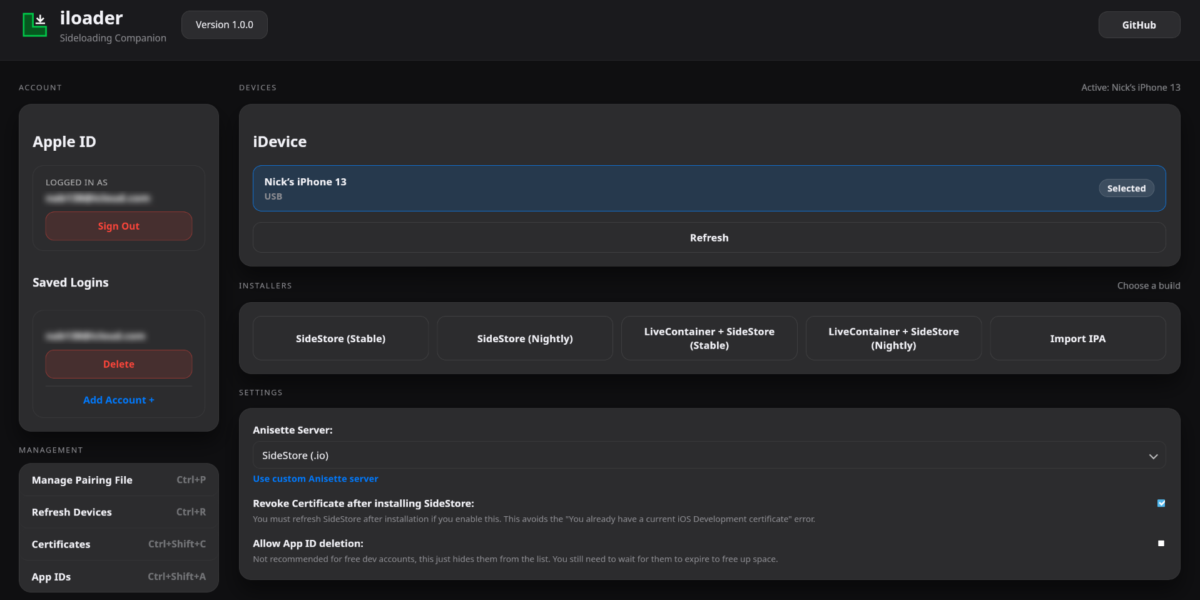Click the Add Account + link
1200x600 pixels.
(x=118, y=400)
